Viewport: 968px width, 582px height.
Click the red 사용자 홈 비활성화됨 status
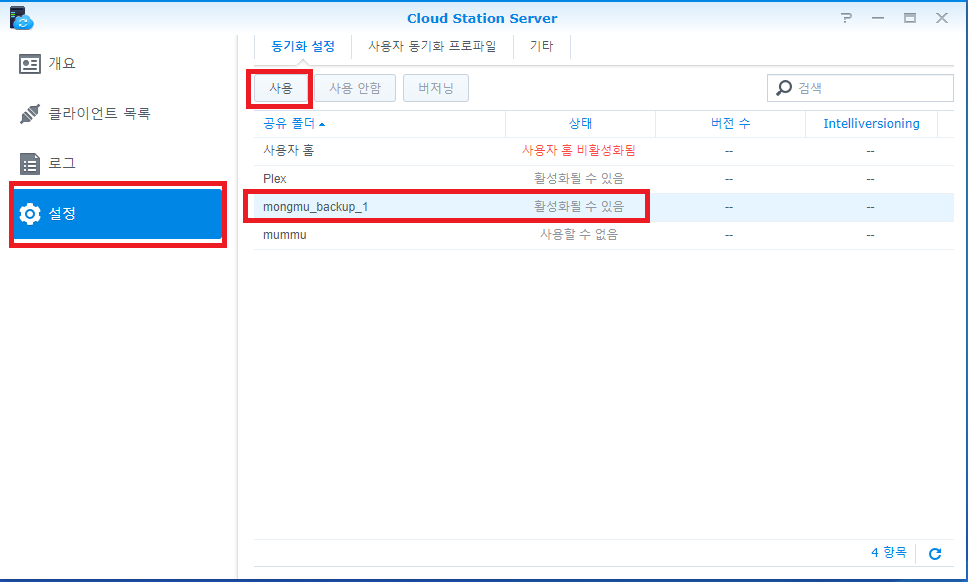(x=578, y=151)
